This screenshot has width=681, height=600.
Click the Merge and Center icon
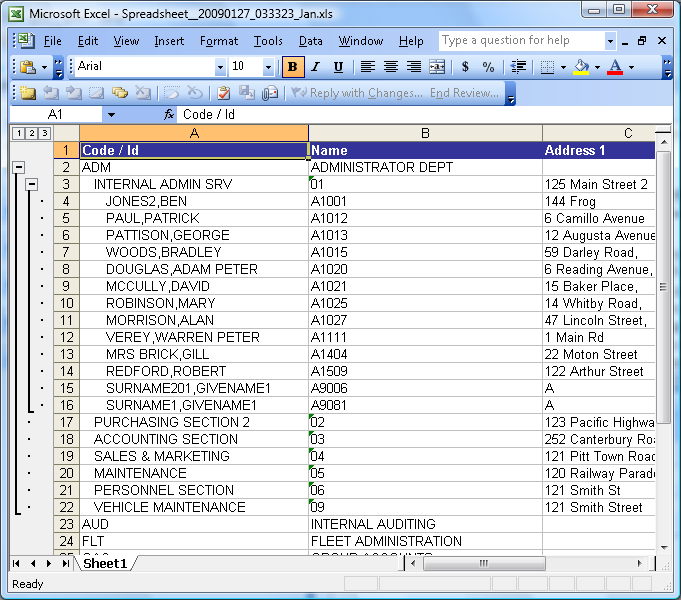[x=437, y=67]
